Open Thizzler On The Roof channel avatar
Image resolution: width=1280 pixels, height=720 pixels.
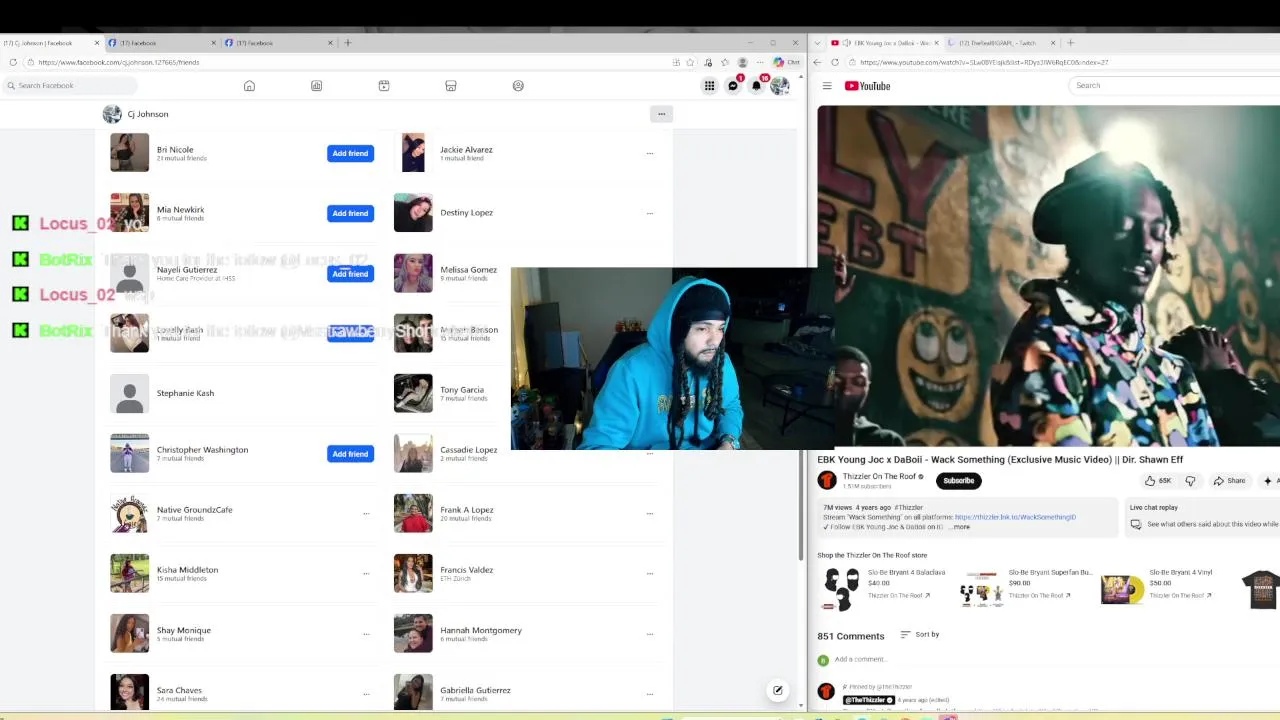pos(827,480)
